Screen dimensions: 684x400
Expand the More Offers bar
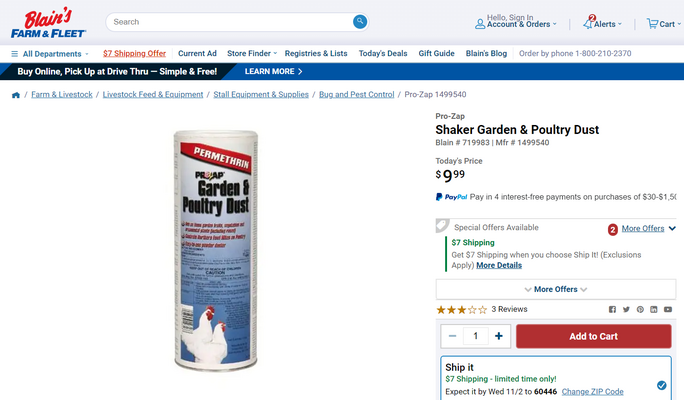point(556,289)
